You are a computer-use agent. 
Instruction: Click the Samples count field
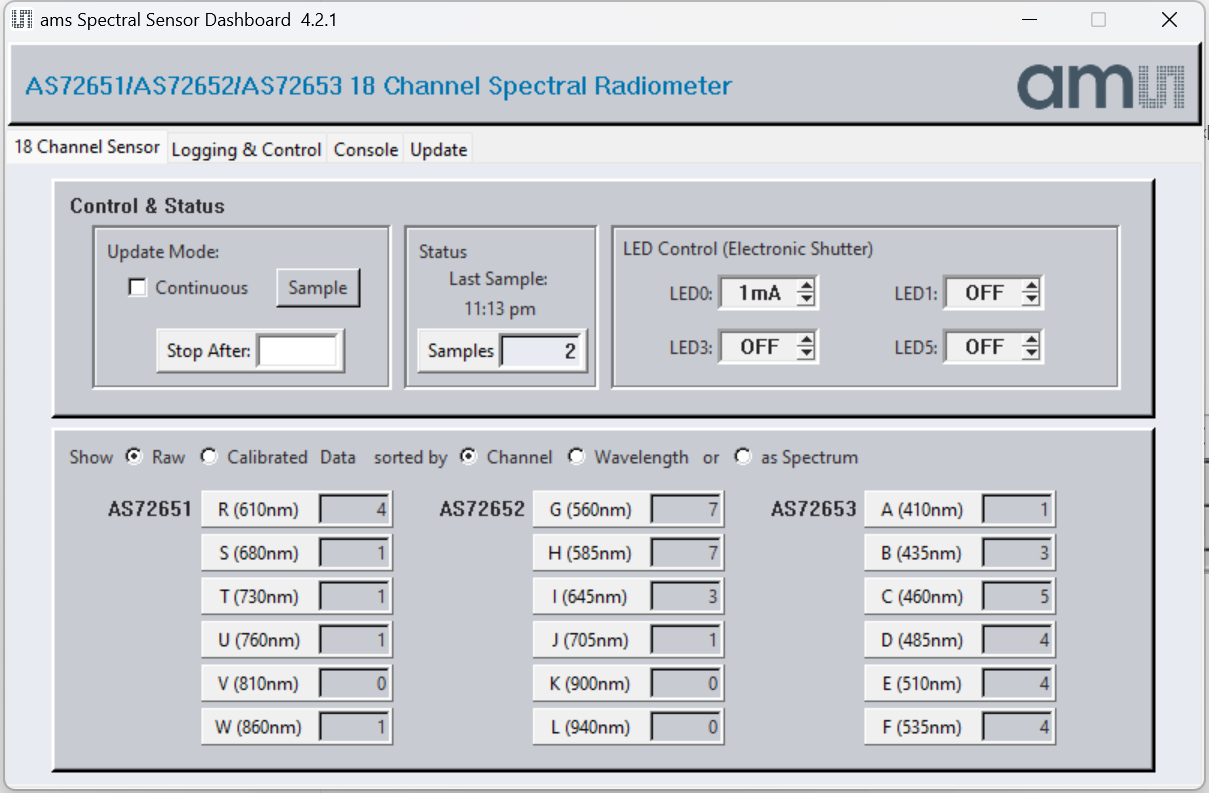[x=542, y=351]
